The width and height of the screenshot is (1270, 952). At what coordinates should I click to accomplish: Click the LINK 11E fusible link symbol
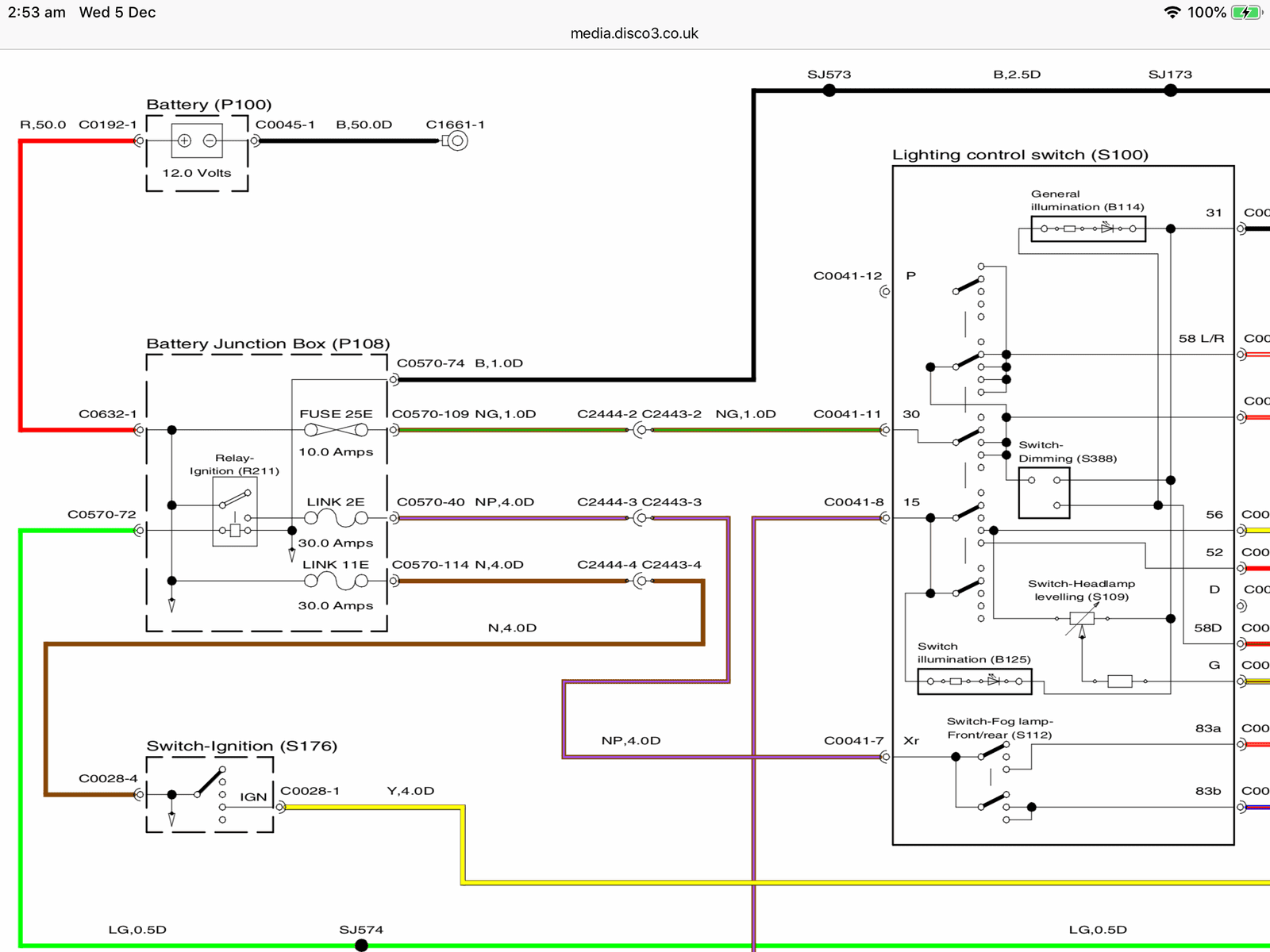pos(337,582)
